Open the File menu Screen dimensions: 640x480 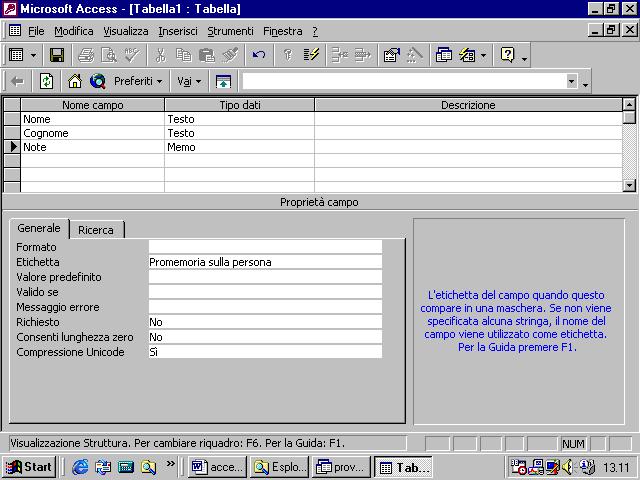point(36,31)
